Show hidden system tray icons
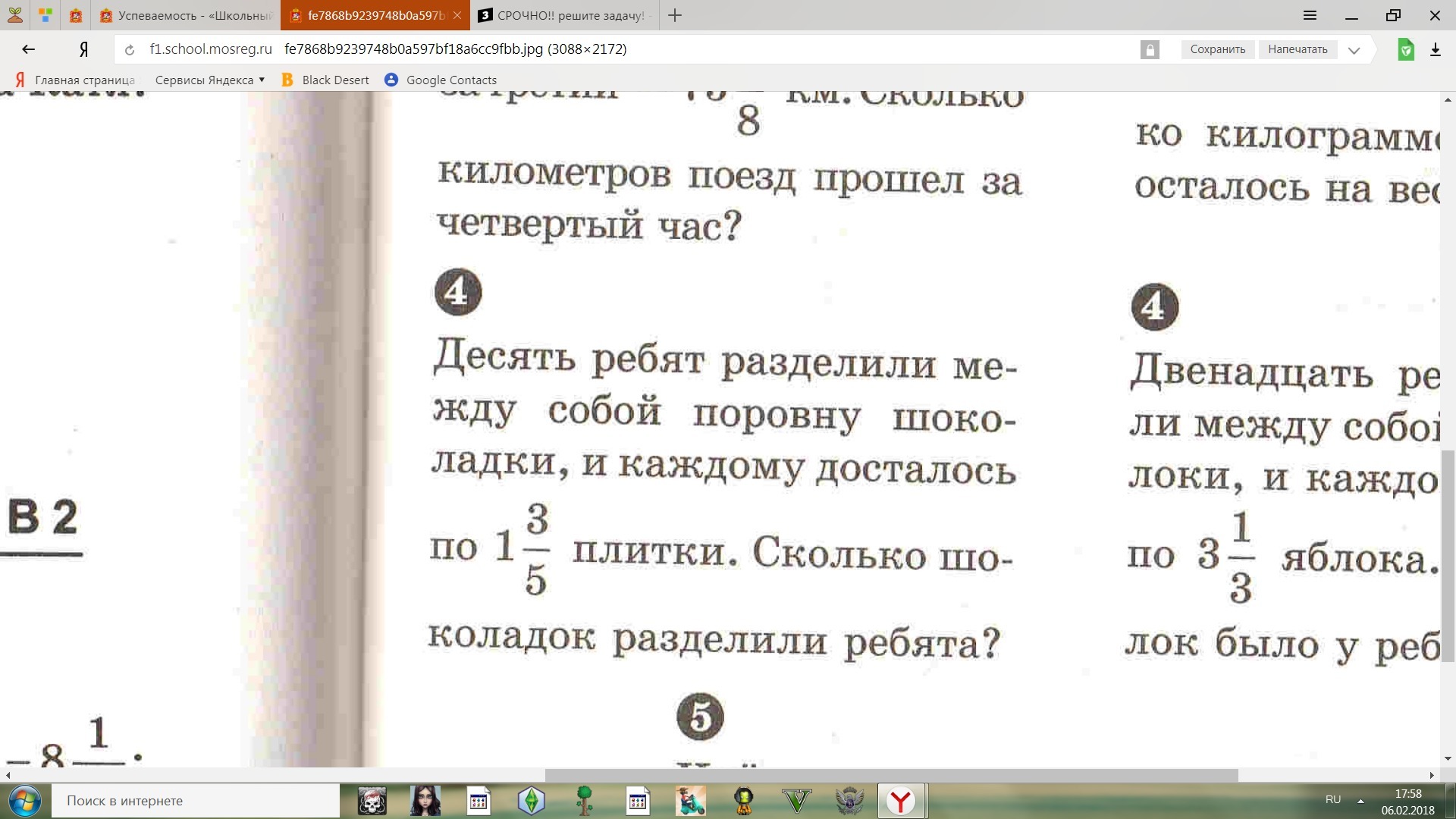1456x819 pixels. pyautogui.click(x=1360, y=801)
